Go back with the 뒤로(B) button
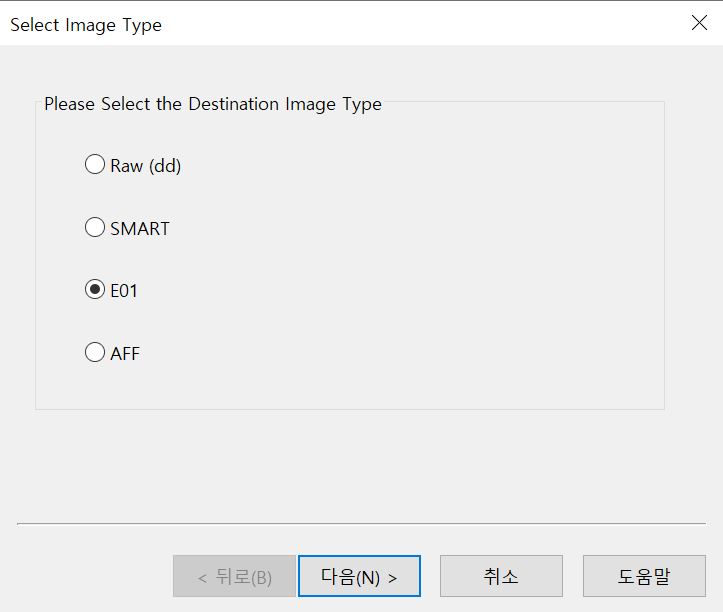 pos(234,576)
